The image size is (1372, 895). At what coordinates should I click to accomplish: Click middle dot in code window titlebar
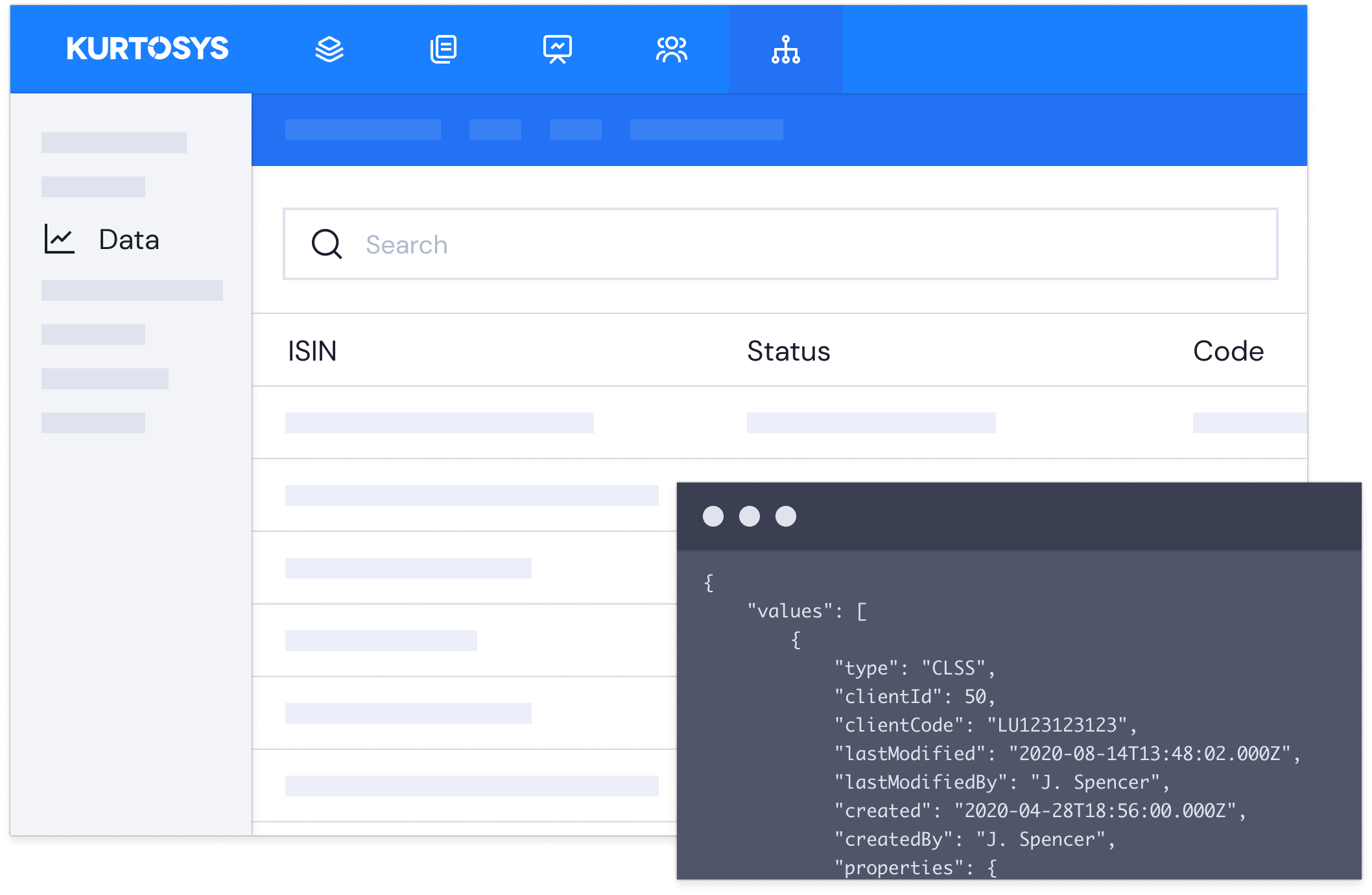[x=750, y=516]
